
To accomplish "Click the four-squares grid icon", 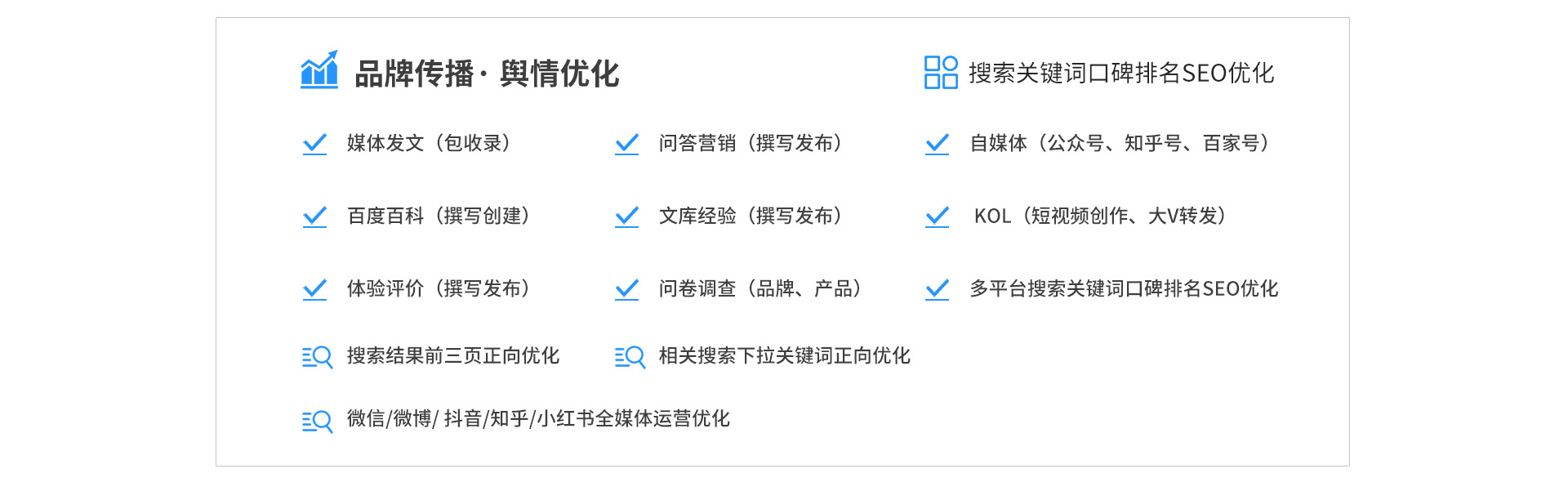I will click(x=940, y=72).
